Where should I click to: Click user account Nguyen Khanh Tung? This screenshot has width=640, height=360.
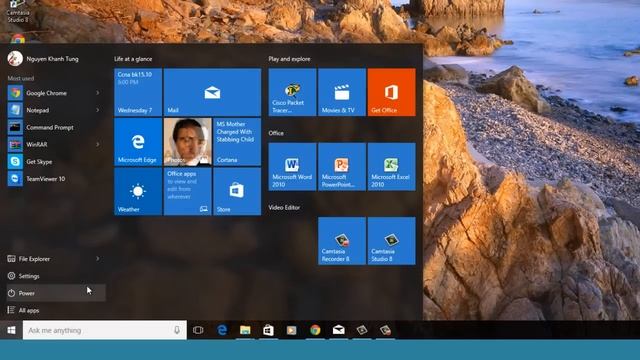(x=43, y=59)
